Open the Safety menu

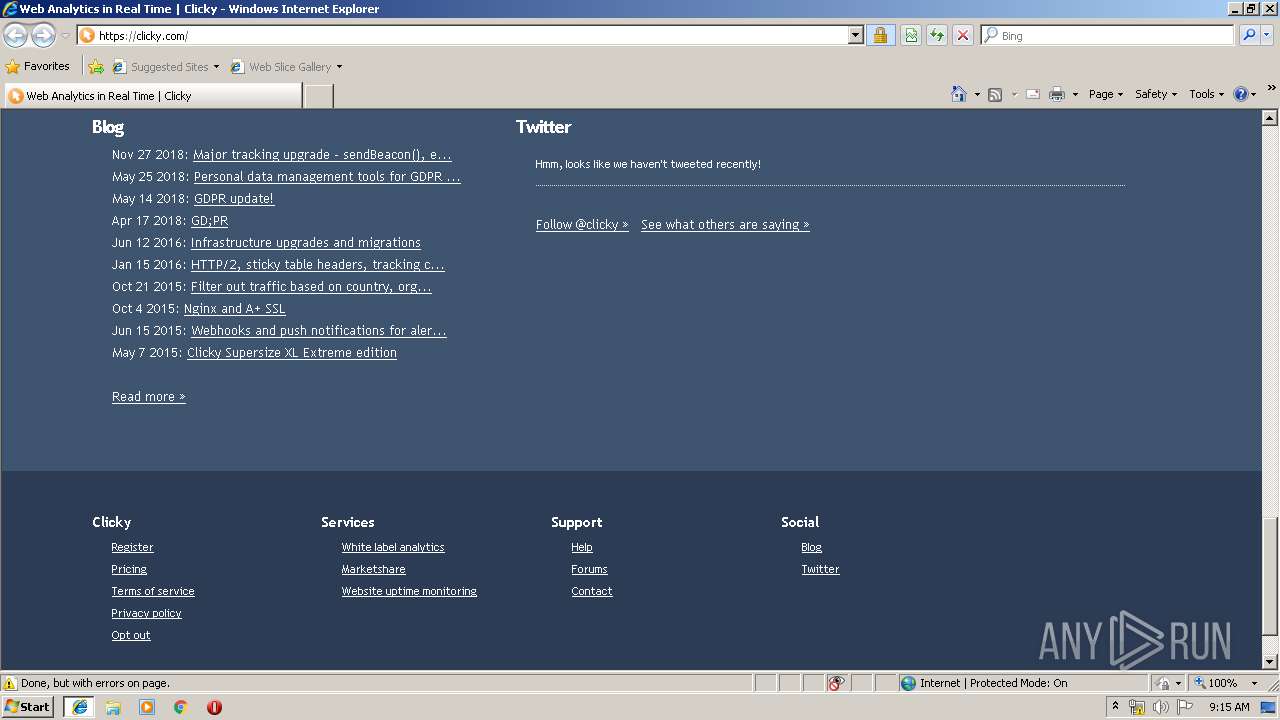(1155, 94)
